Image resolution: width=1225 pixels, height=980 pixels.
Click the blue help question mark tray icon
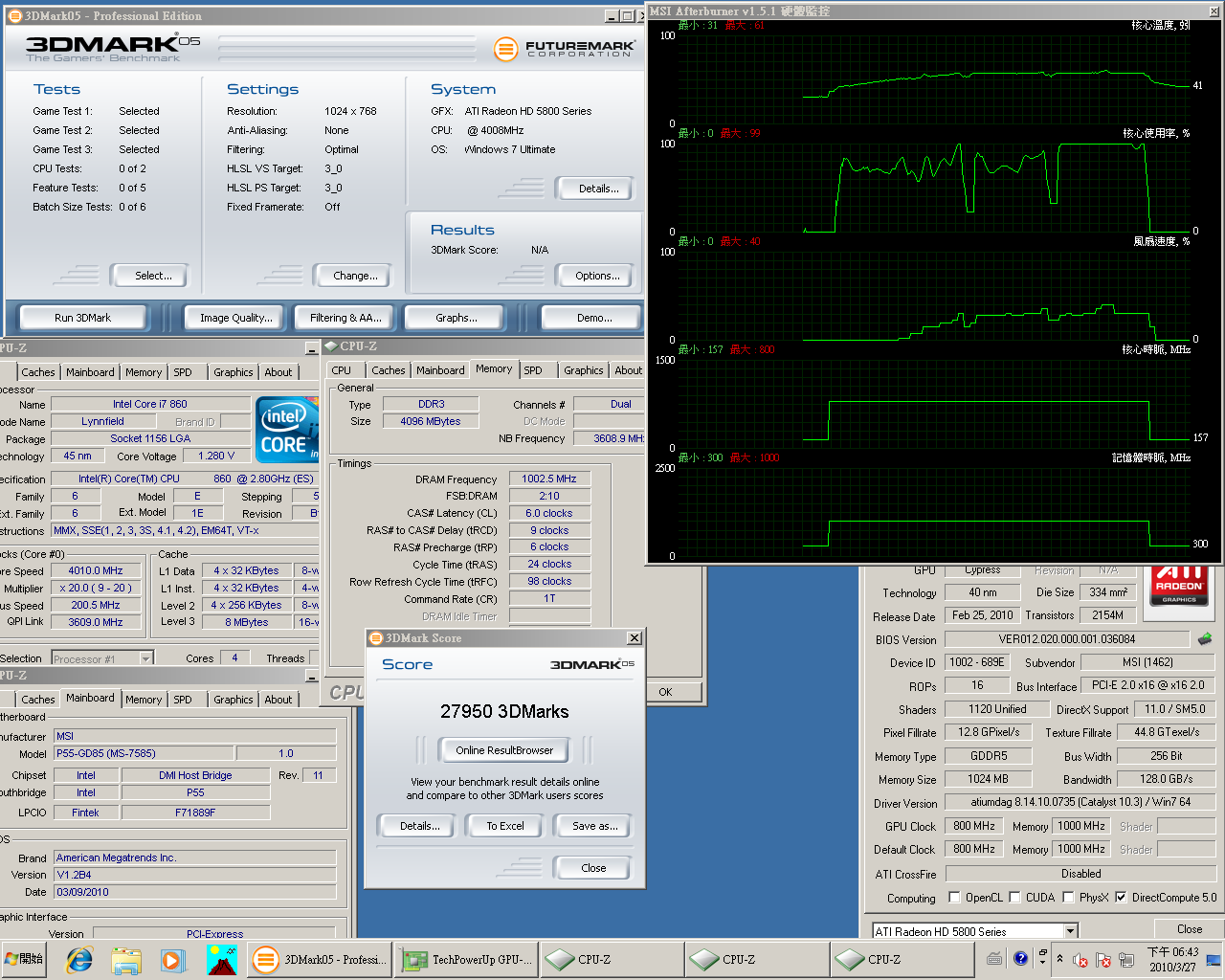1020,958
